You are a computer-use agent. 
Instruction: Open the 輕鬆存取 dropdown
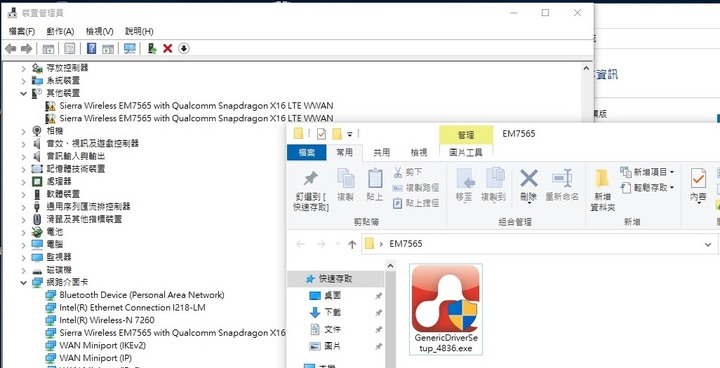point(647,187)
